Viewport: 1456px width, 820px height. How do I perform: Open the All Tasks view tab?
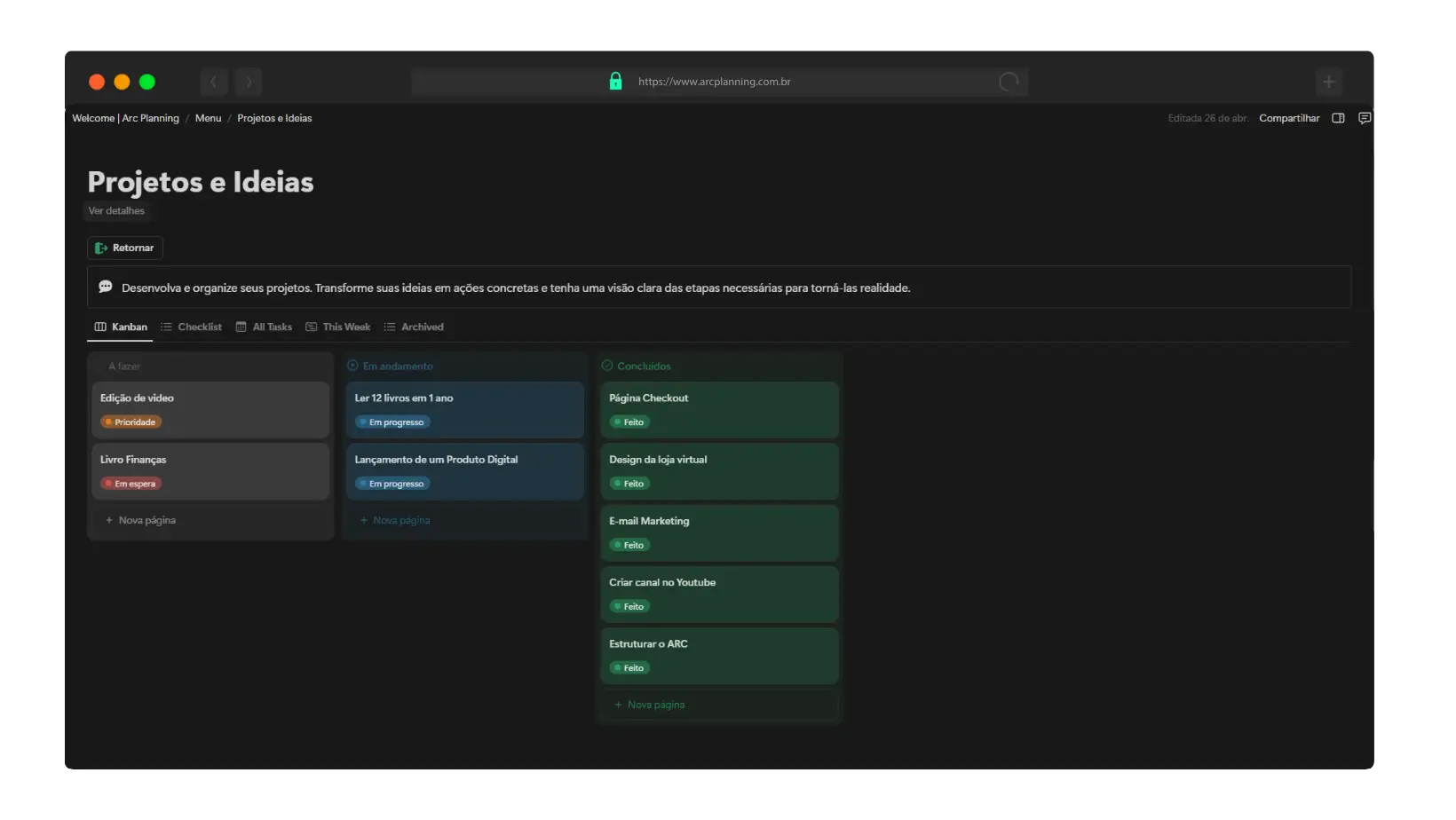[x=264, y=327]
